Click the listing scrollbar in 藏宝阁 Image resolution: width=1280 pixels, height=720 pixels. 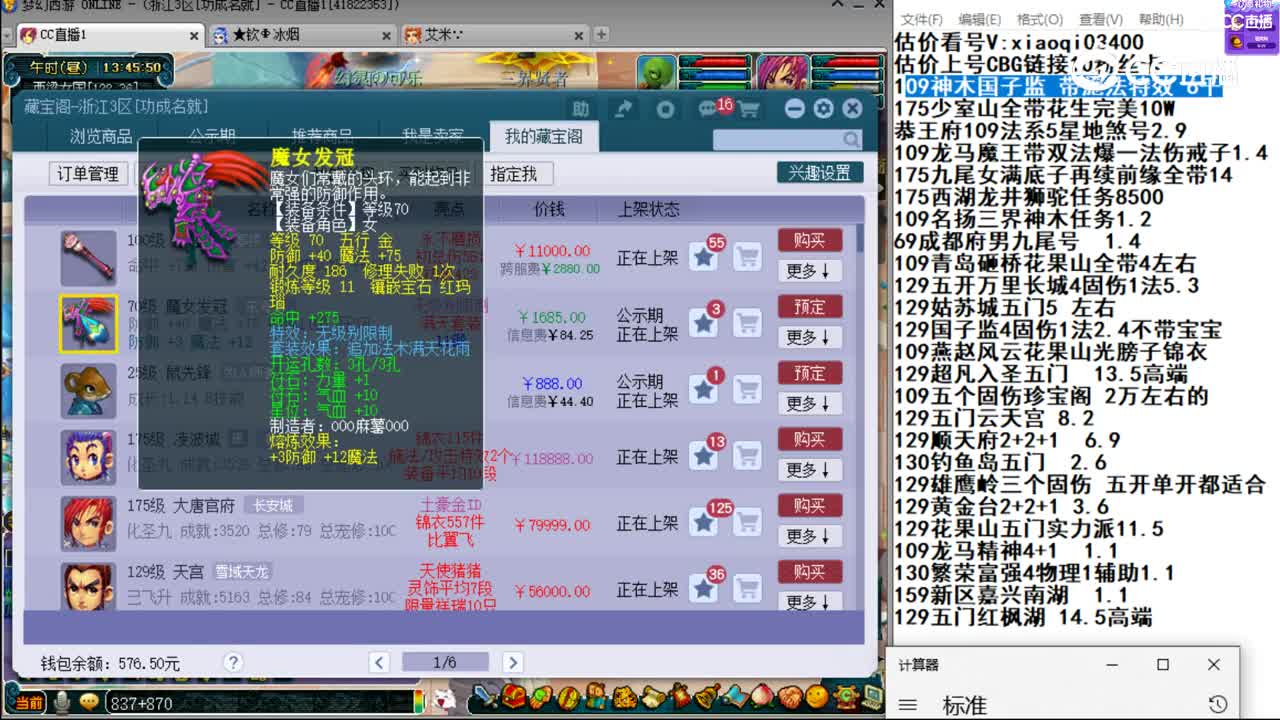point(861,237)
